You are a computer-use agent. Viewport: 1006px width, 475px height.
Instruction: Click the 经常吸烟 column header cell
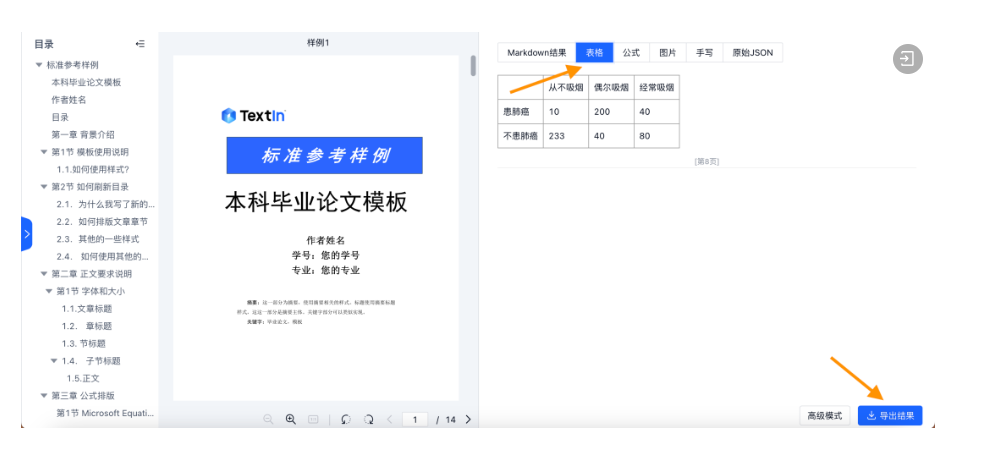point(656,87)
